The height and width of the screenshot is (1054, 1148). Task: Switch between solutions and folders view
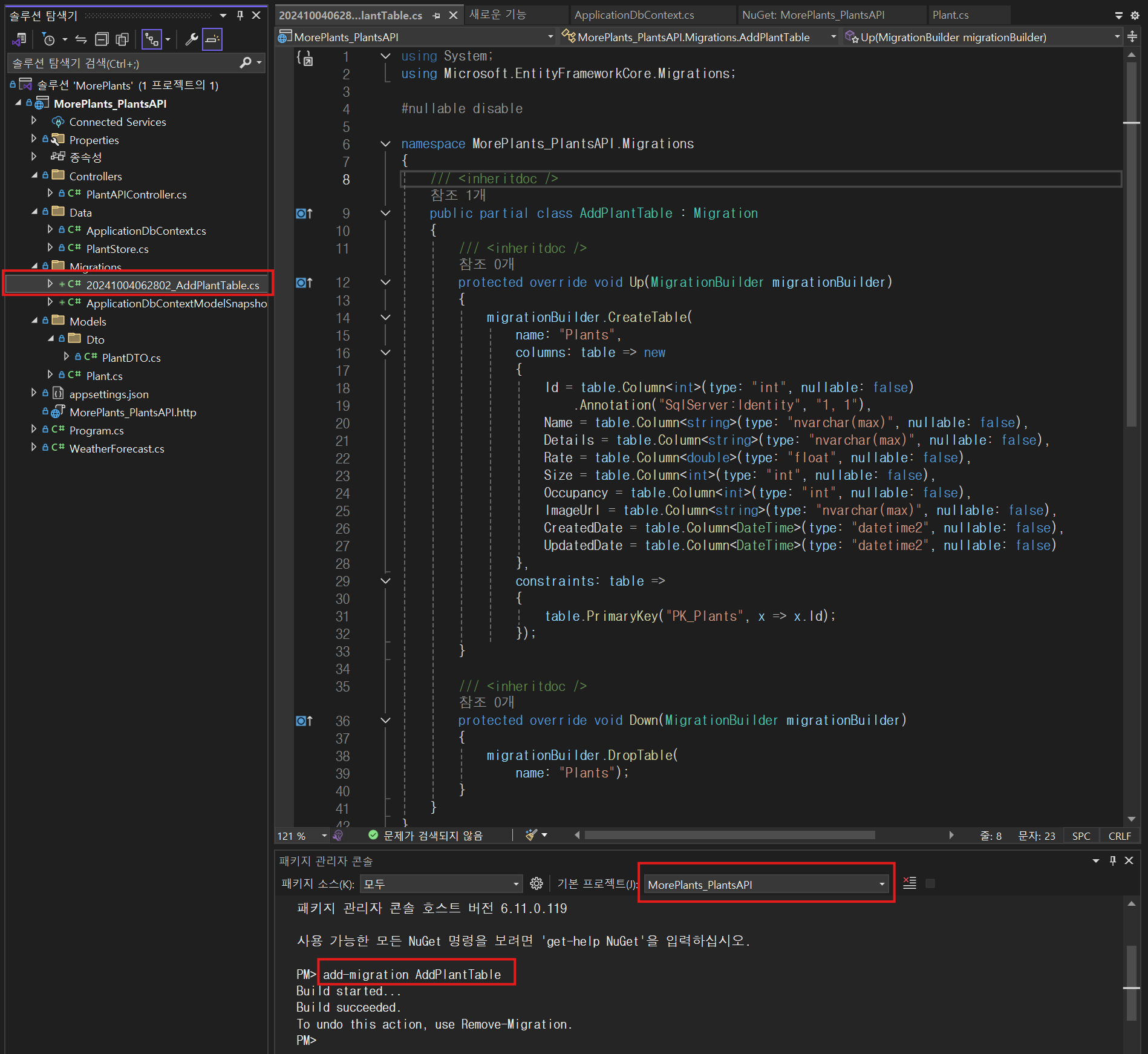(x=19, y=39)
